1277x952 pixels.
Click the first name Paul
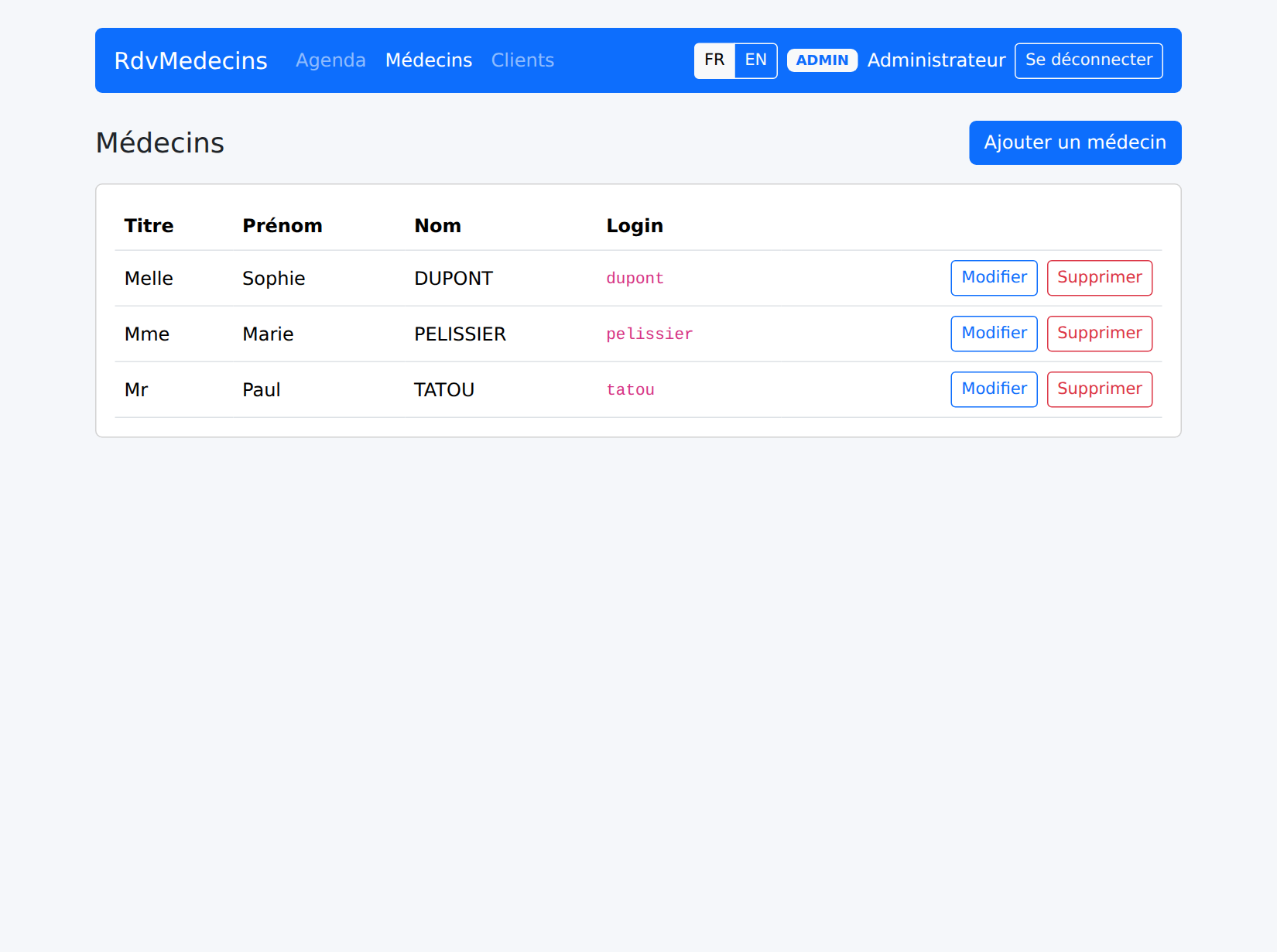tap(262, 390)
